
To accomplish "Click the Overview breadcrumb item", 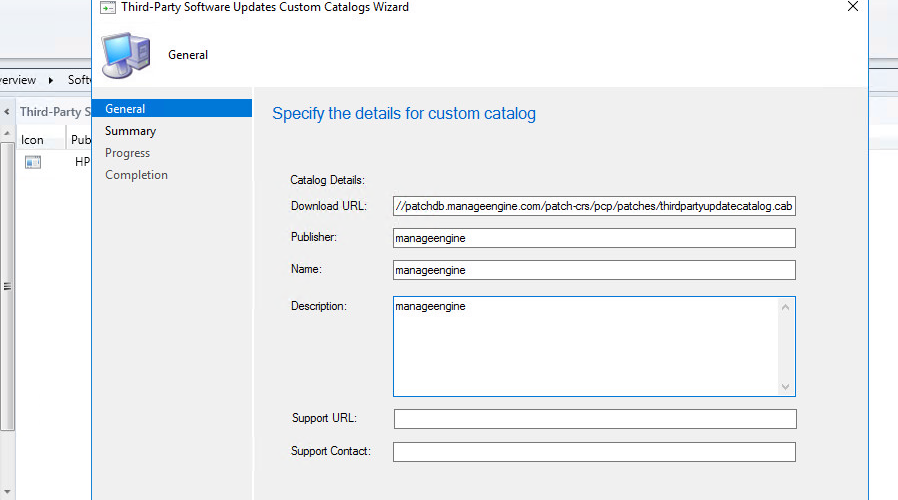I will point(18,80).
